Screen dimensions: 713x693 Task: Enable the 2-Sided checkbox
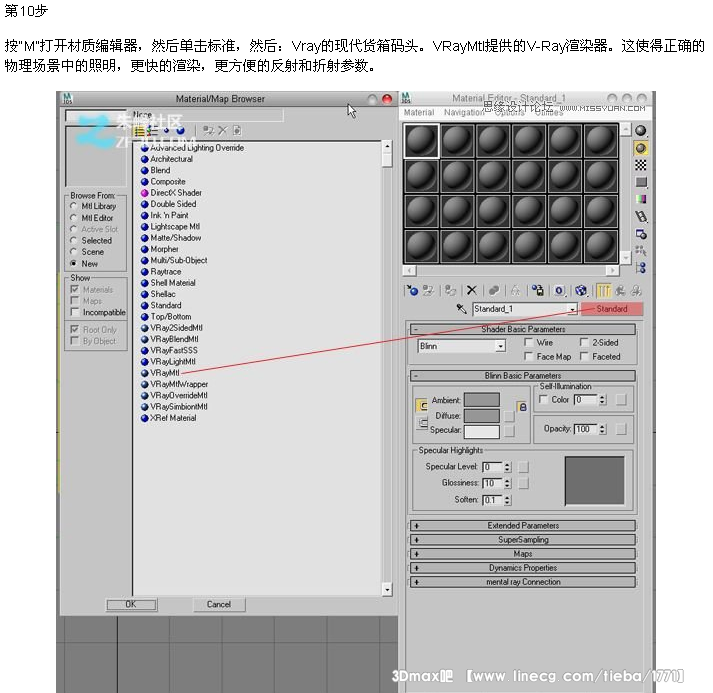(585, 343)
